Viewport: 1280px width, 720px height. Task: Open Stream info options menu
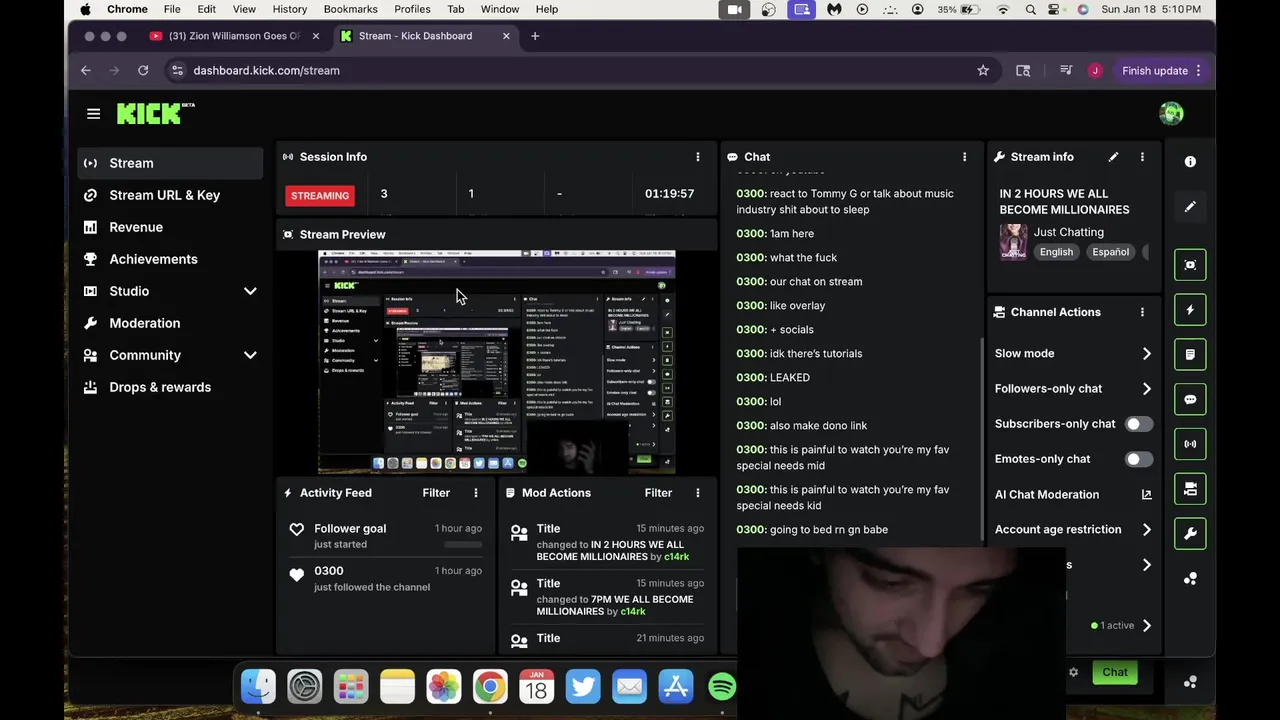(x=1142, y=157)
